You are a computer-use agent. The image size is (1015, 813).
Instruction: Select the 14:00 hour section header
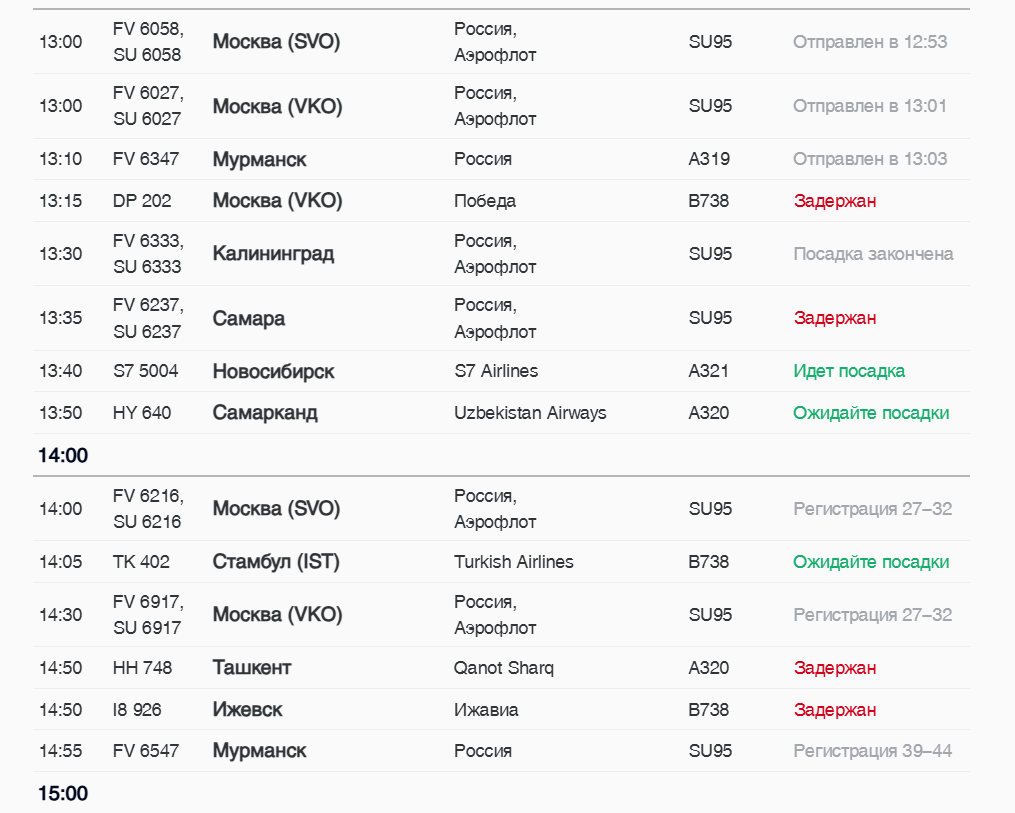63,456
